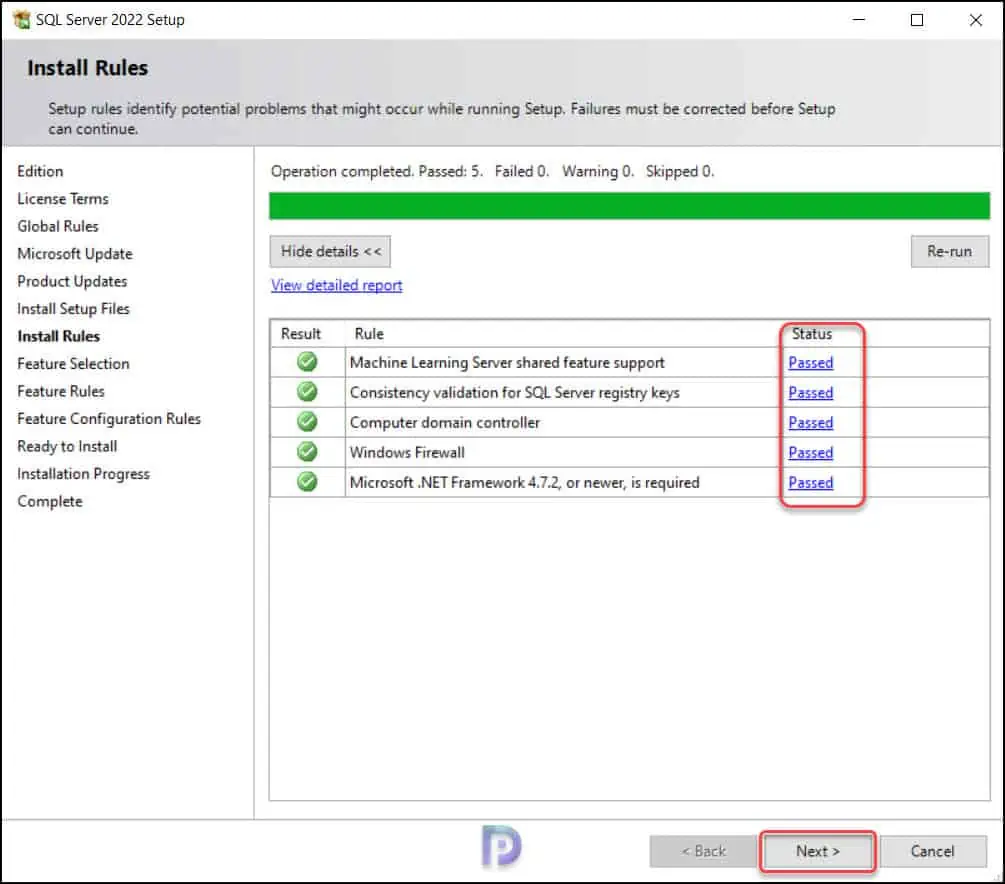Click the Operation completed summary text

(x=492, y=171)
